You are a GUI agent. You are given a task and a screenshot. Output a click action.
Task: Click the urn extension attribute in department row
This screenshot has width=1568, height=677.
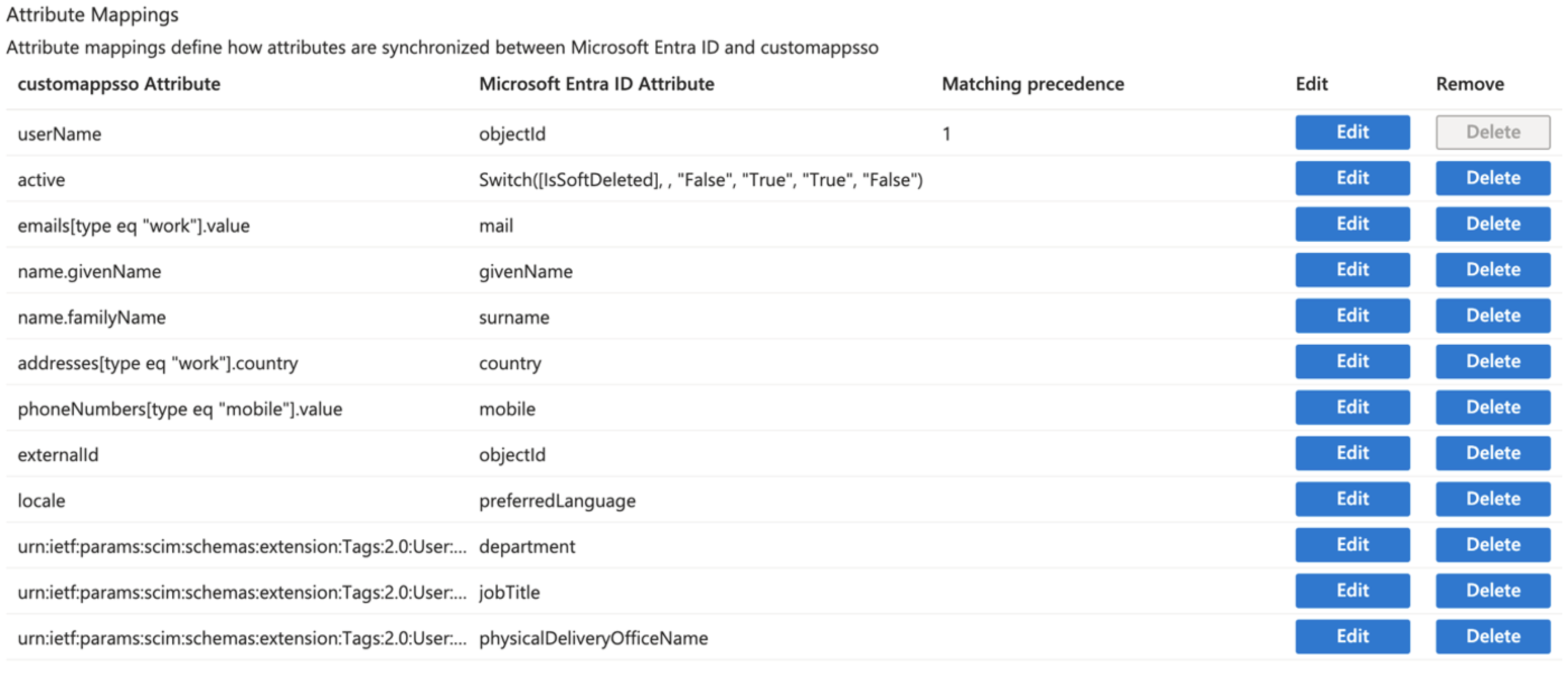[x=242, y=547]
